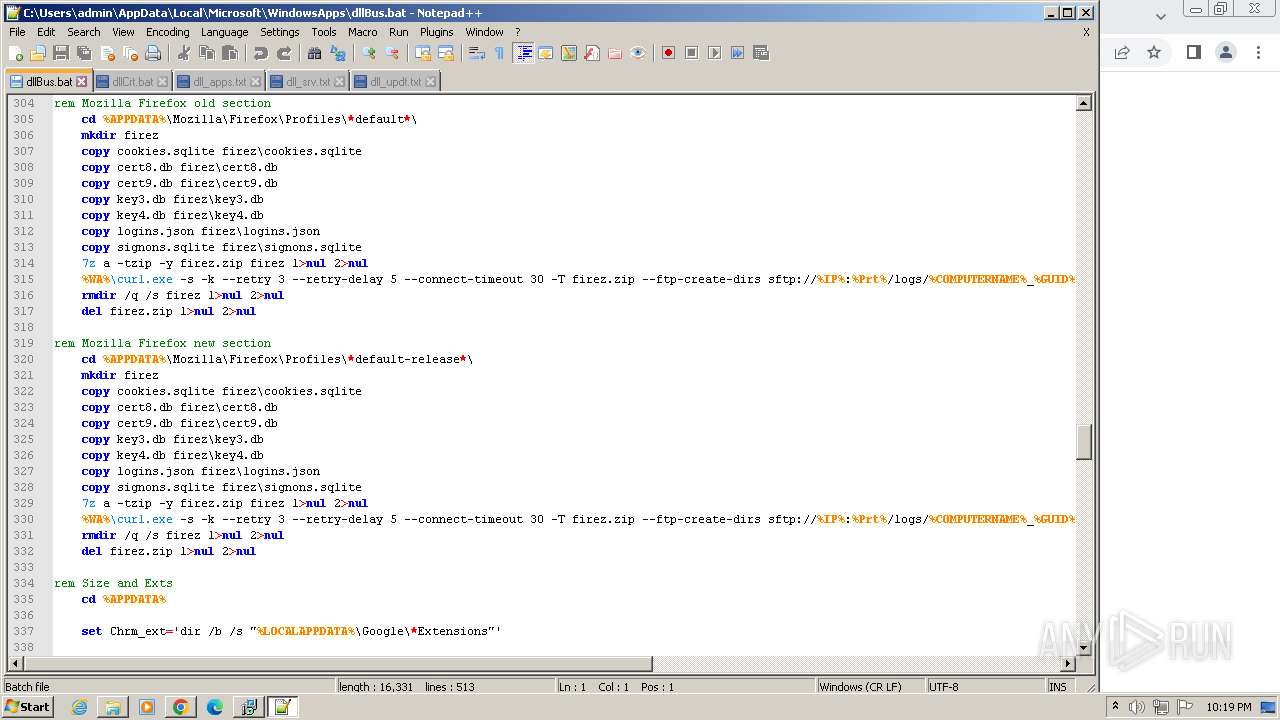Switch to the dll_srv.txt tab
Viewport: 1280px width, 720px height.
[x=308, y=81]
